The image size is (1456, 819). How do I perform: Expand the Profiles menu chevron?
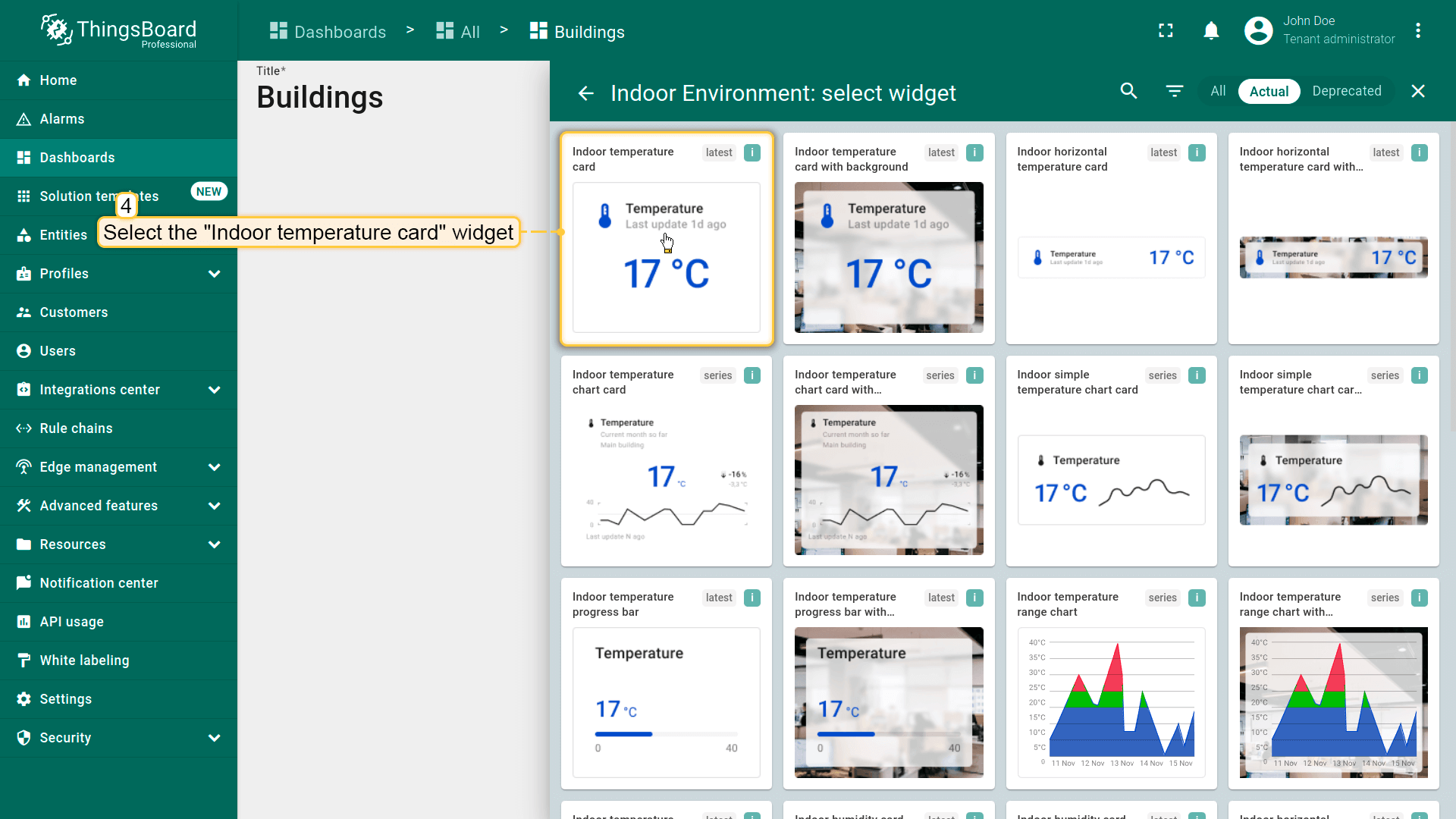click(x=215, y=274)
